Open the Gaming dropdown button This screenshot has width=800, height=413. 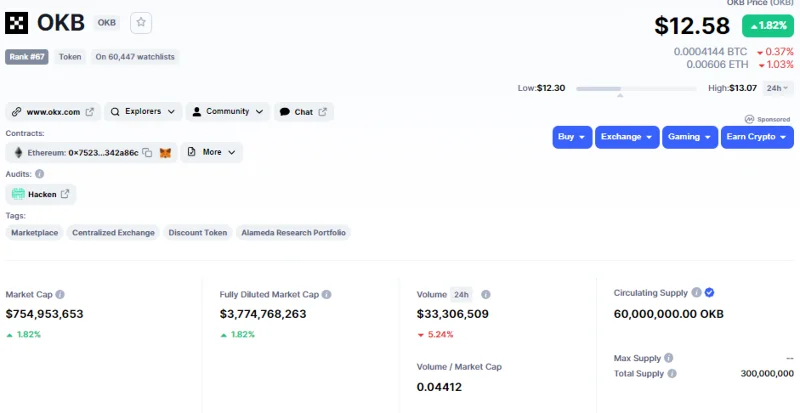(x=690, y=137)
